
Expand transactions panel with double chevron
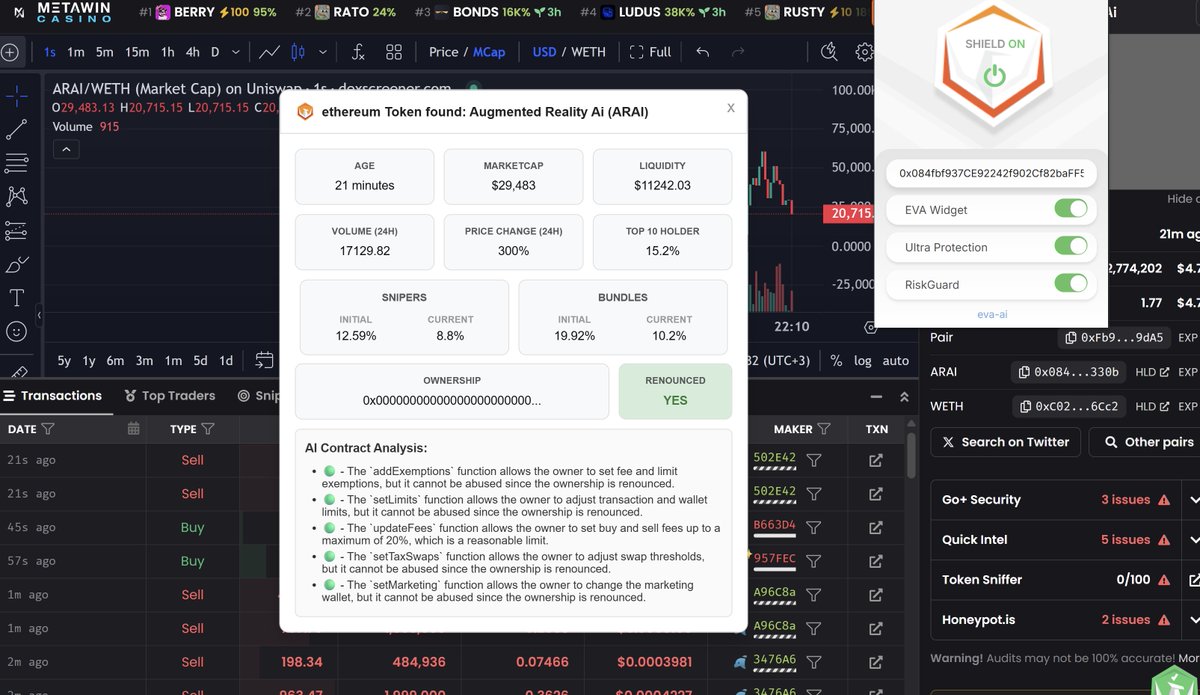904,396
